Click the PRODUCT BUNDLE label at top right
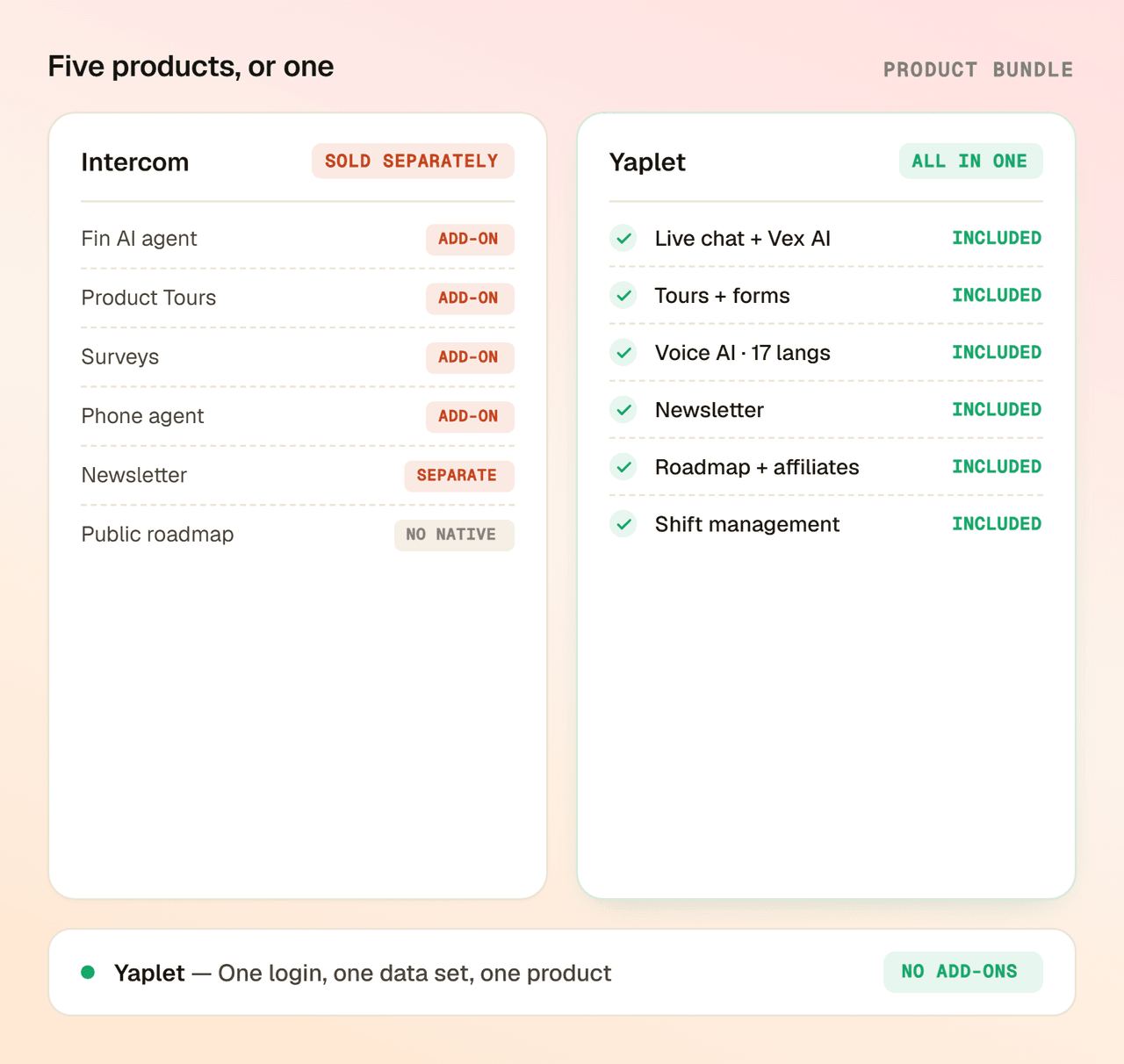The width and height of the screenshot is (1124, 1064). point(978,69)
